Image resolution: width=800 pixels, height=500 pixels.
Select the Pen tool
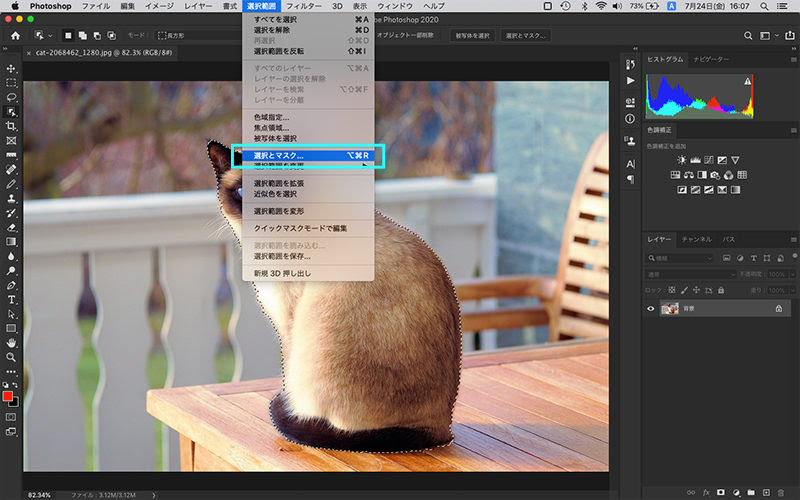coord(11,285)
